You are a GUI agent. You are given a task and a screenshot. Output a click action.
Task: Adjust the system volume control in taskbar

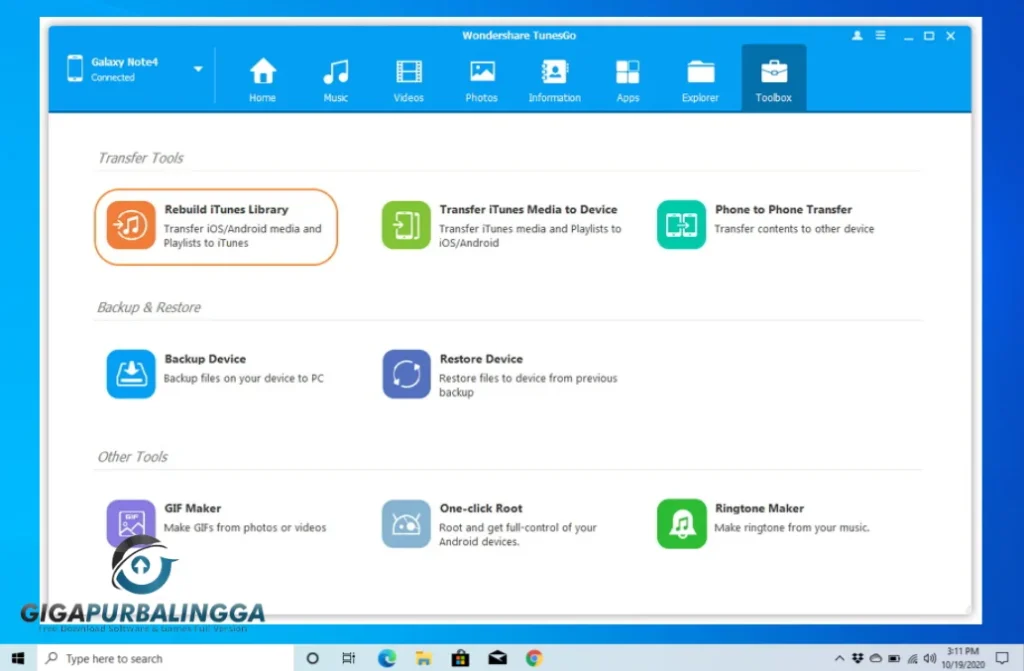click(928, 658)
